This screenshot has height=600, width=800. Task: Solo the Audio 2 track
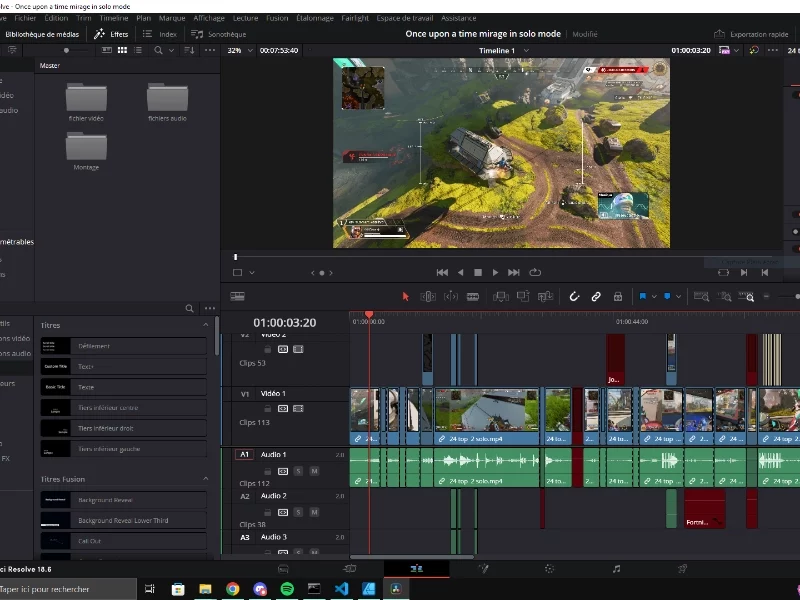298,512
